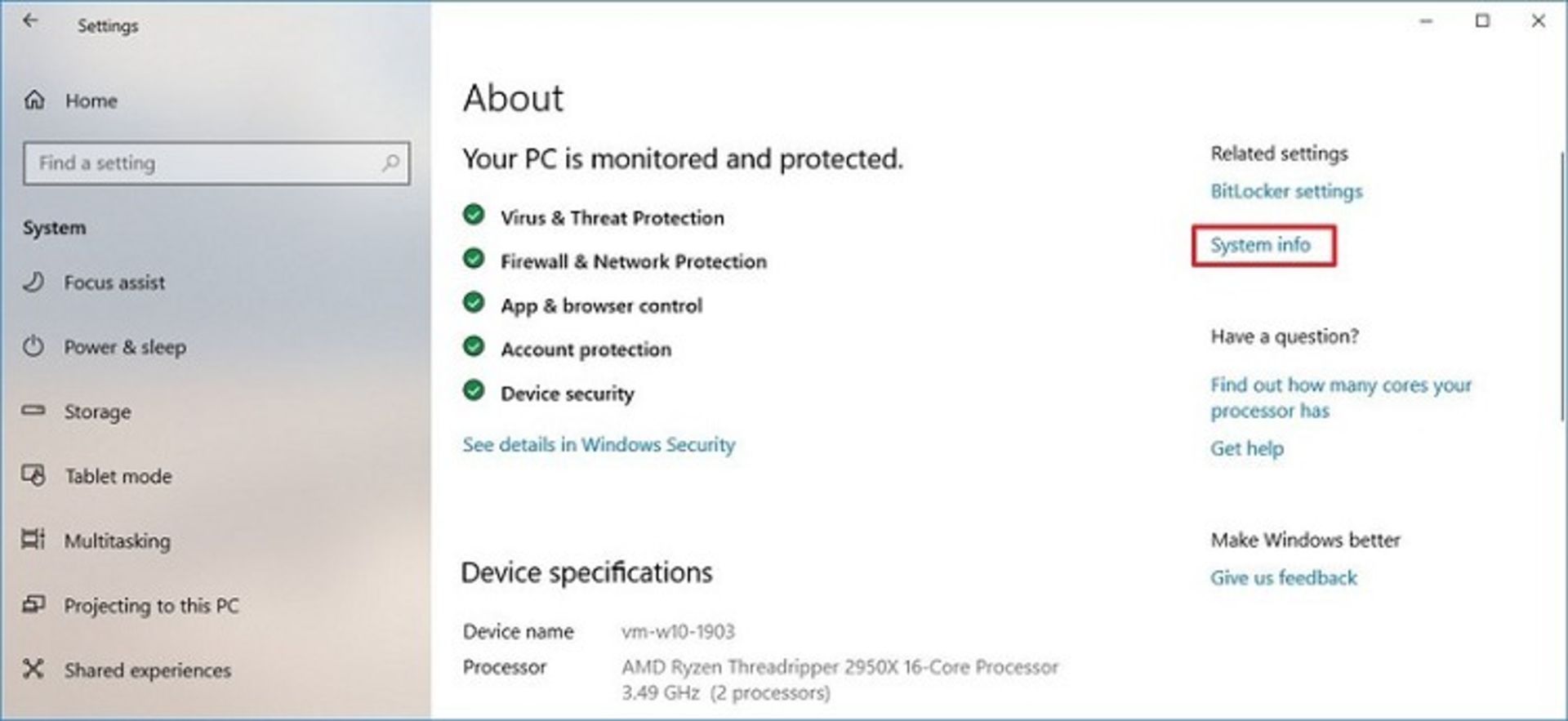Click the Multitasking icon
The image size is (1568, 721).
tap(33, 540)
